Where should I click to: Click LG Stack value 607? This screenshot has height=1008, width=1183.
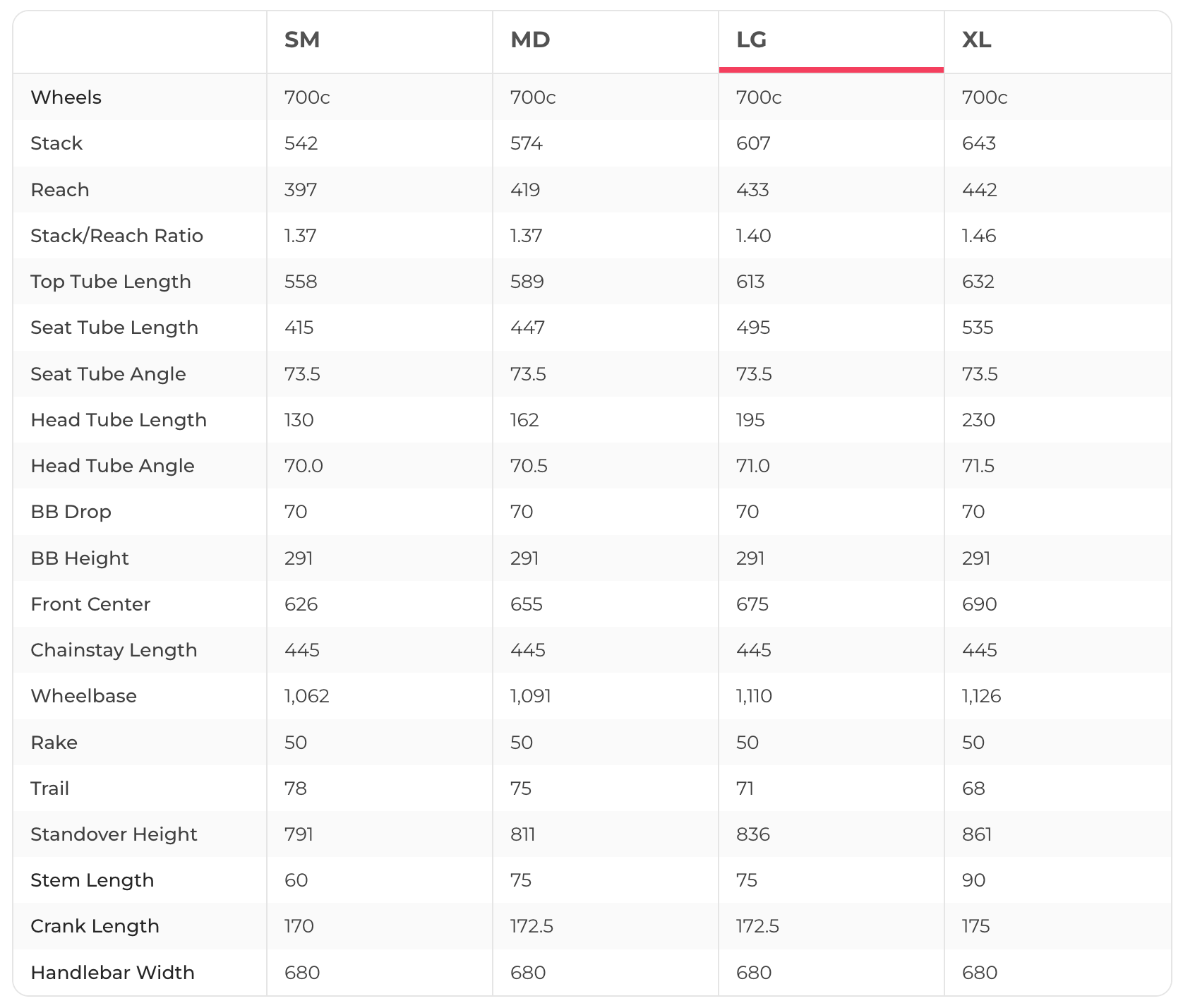753,143
